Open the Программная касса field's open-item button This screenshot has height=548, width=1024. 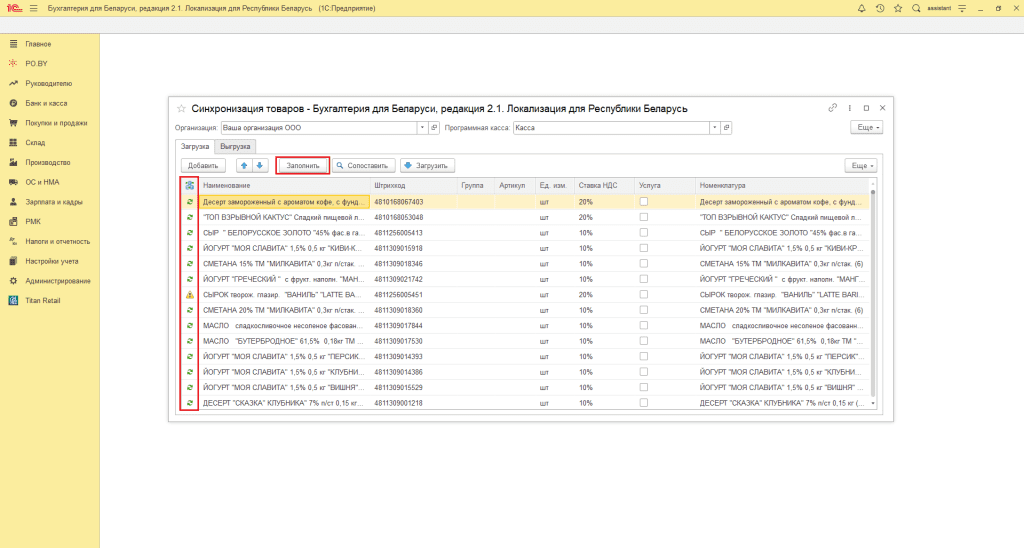[726, 128]
